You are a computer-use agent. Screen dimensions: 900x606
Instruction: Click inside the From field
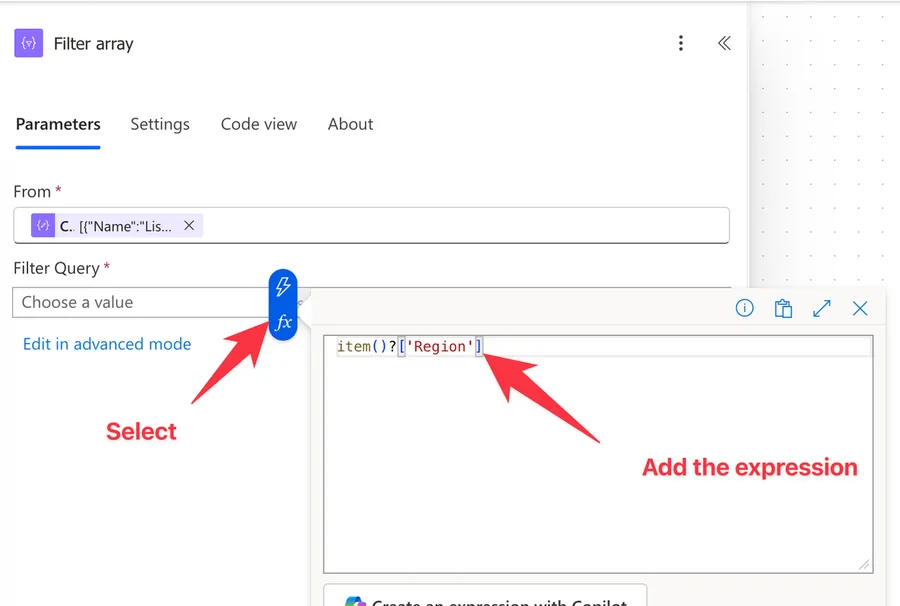(x=460, y=226)
